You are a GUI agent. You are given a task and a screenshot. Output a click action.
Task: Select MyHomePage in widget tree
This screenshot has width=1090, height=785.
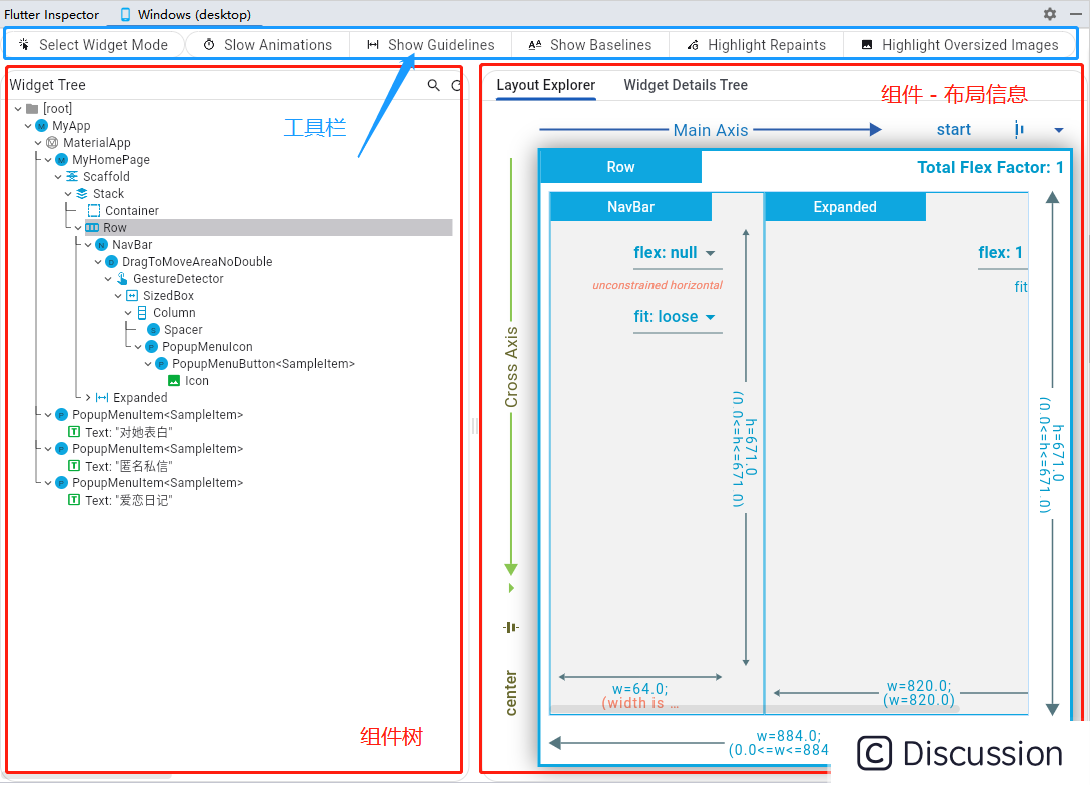pos(111,160)
